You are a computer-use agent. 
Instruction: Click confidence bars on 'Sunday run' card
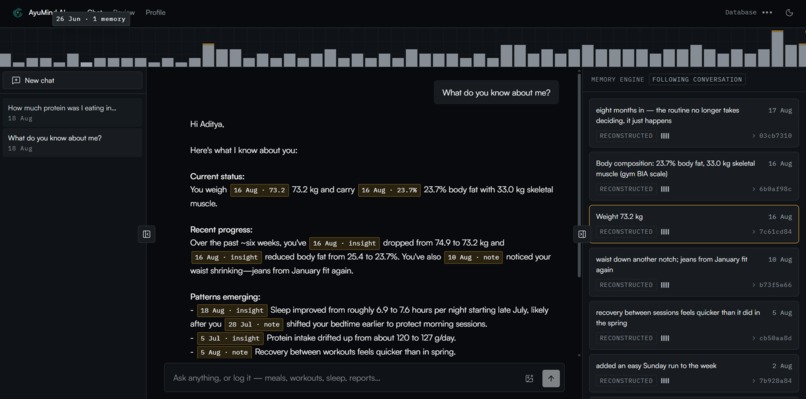point(665,380)
